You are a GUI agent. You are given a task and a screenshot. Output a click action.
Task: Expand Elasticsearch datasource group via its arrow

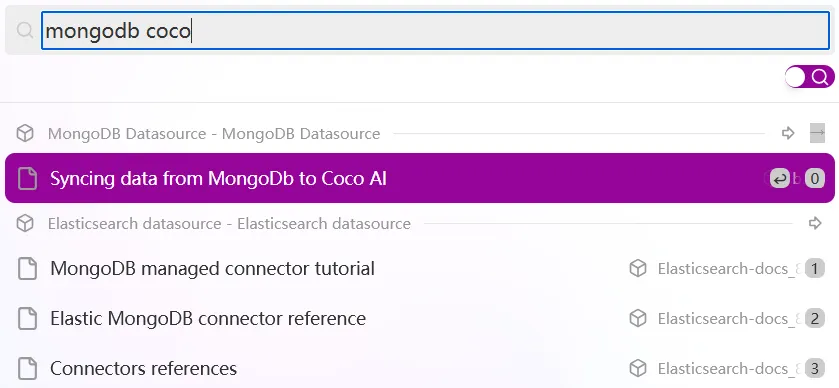[815, 223]
